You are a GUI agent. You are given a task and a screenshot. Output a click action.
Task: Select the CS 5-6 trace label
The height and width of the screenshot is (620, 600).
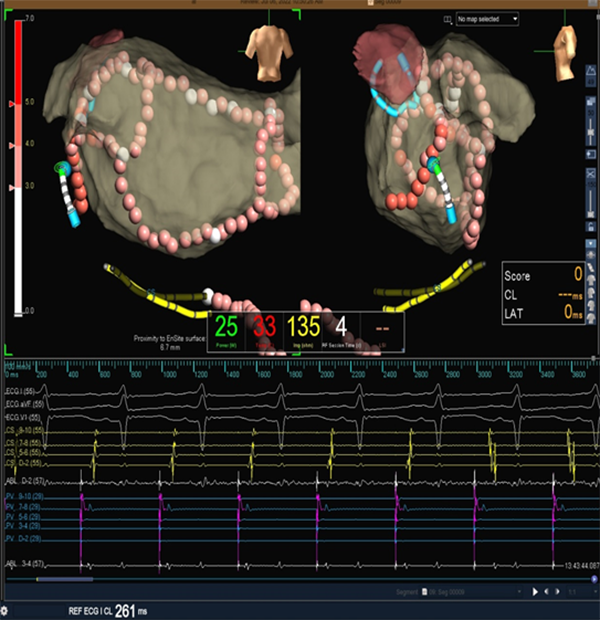[x=23, y=452]
